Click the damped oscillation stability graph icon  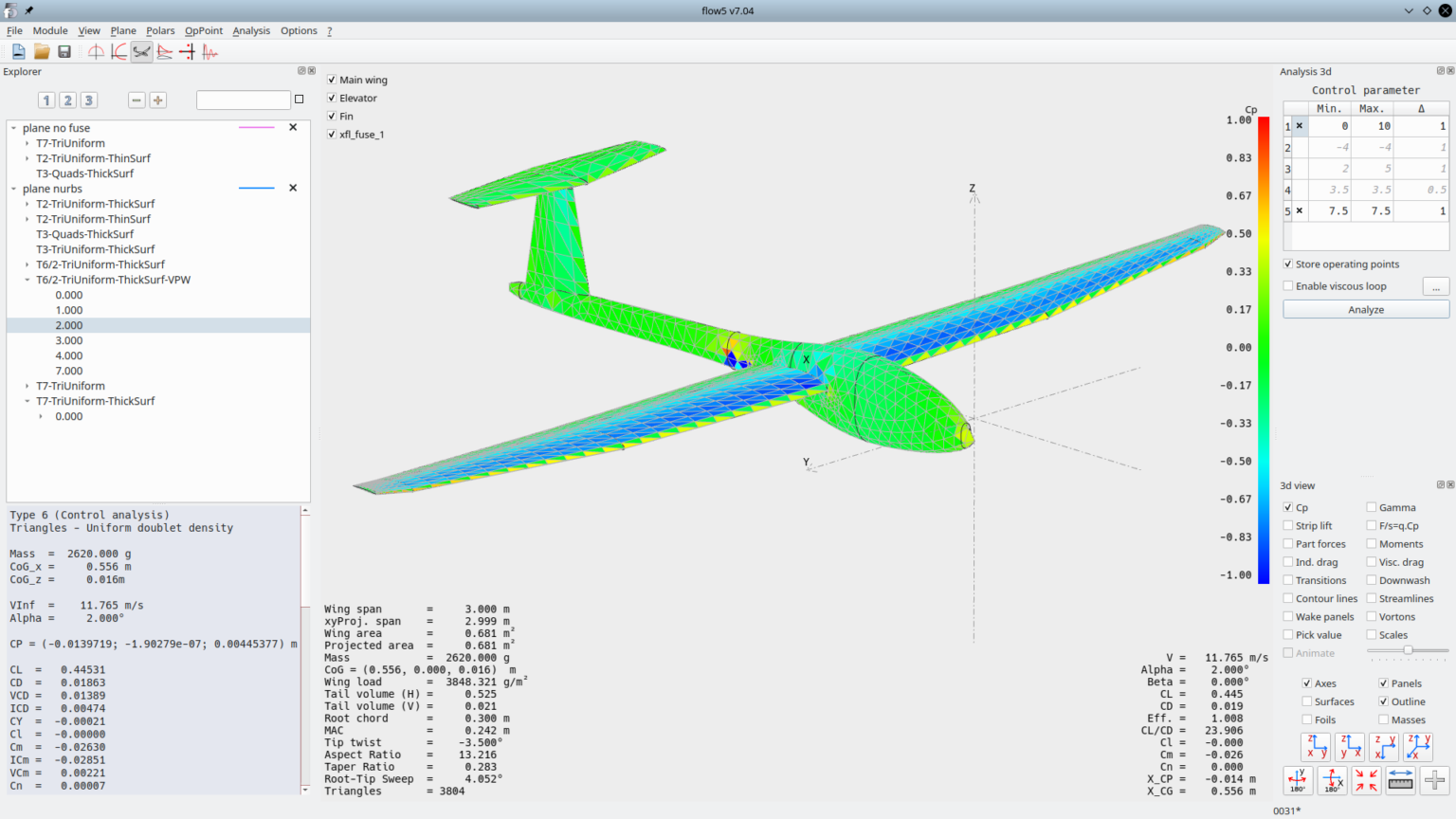(x=210, y=52)
